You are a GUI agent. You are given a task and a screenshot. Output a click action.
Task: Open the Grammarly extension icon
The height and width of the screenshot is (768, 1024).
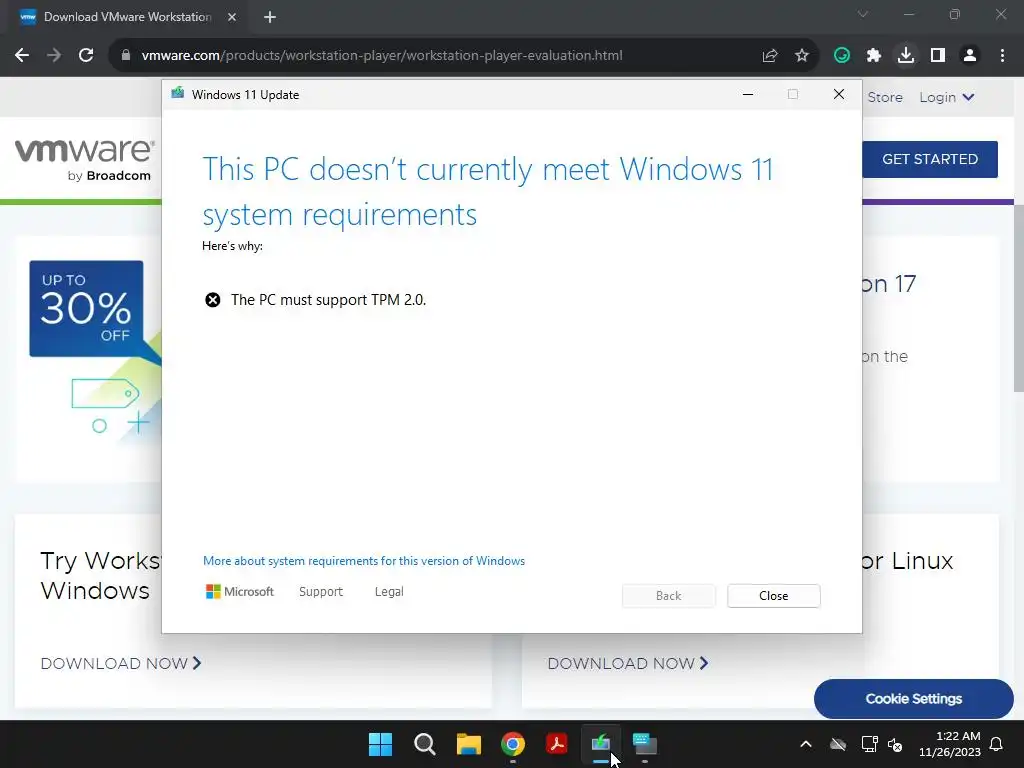click(x=842, y=56)
